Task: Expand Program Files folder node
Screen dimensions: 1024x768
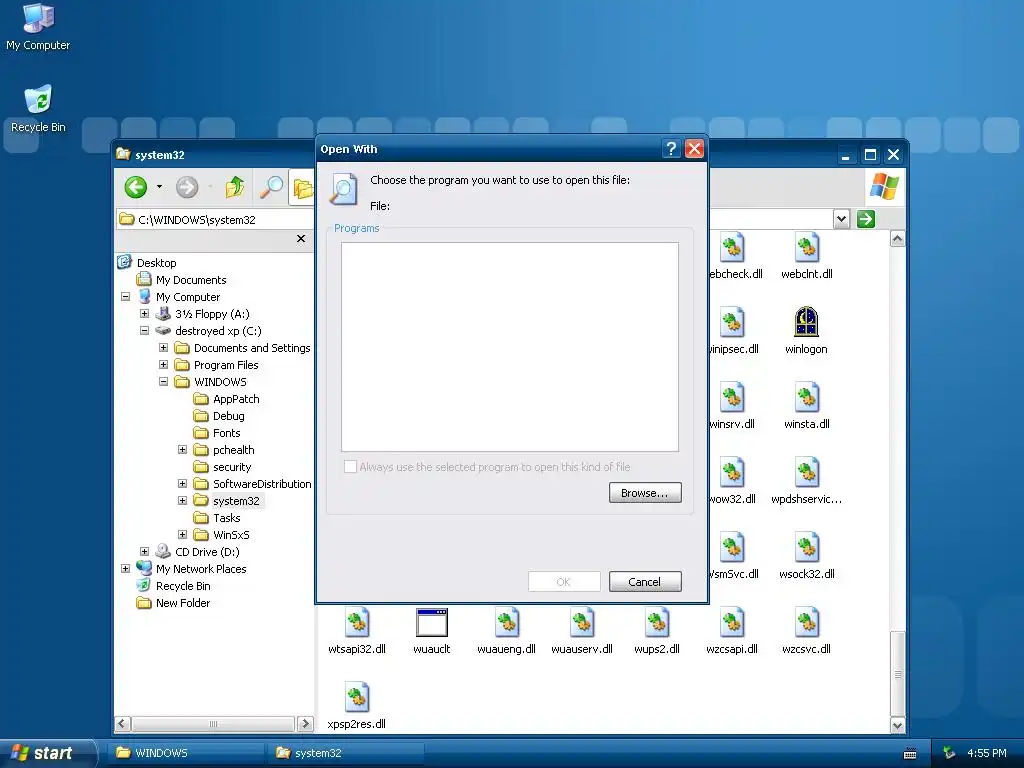Action: (x=163, y=364)
